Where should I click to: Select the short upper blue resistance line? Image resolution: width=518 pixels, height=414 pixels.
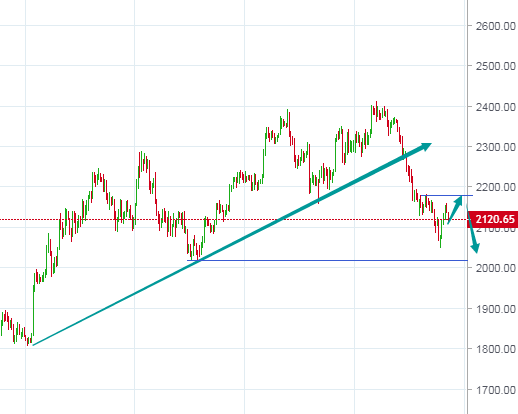446,195
